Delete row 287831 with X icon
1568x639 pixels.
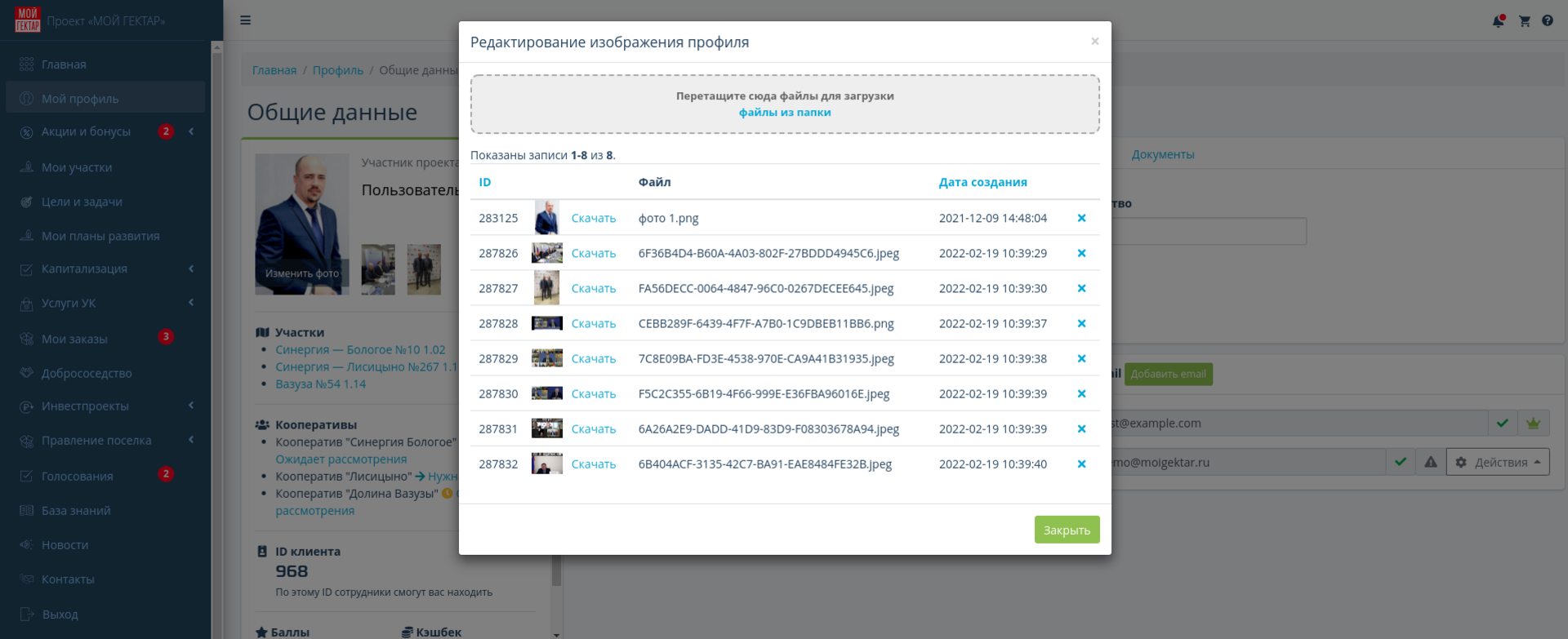click(1081, 428)
